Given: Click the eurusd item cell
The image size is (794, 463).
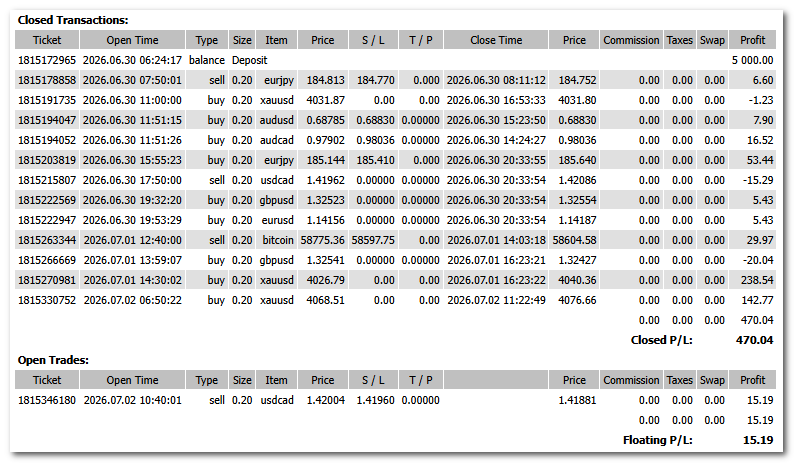Looking at the screenshot, I should tap(277, 220).
